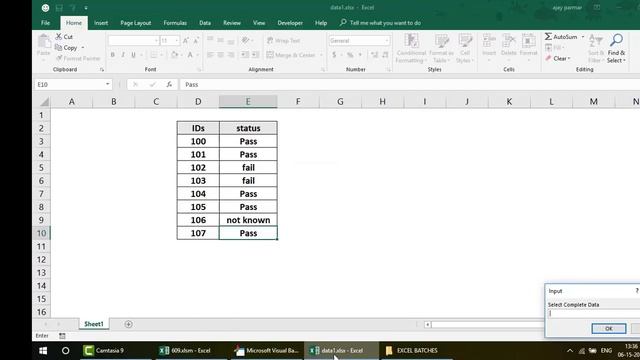The height and width of the screenshot is (360, 640).
Task: Switch to 609.xlsm Excel taskbar window
Action: (x=191, y=351)
